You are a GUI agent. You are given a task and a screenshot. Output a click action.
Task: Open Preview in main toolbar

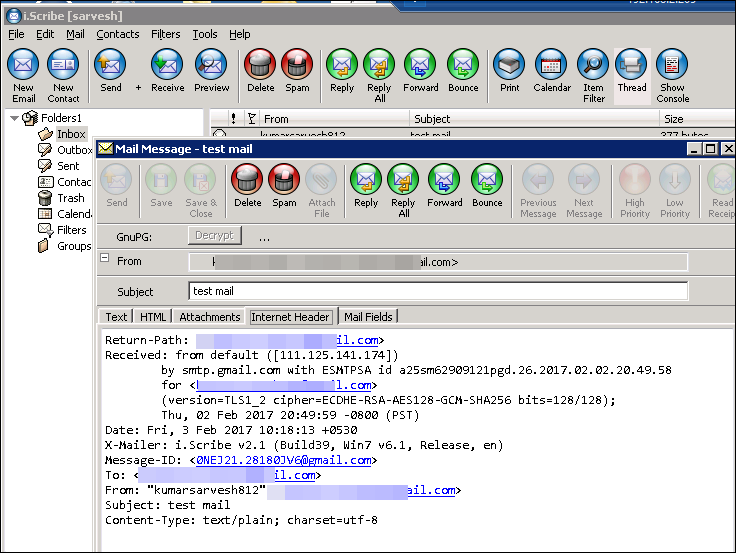click(x=211, y=70)
